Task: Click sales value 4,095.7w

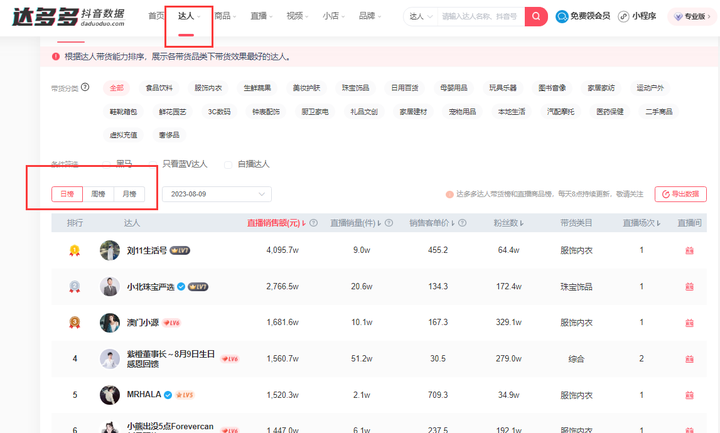Action: click(282, 250)
